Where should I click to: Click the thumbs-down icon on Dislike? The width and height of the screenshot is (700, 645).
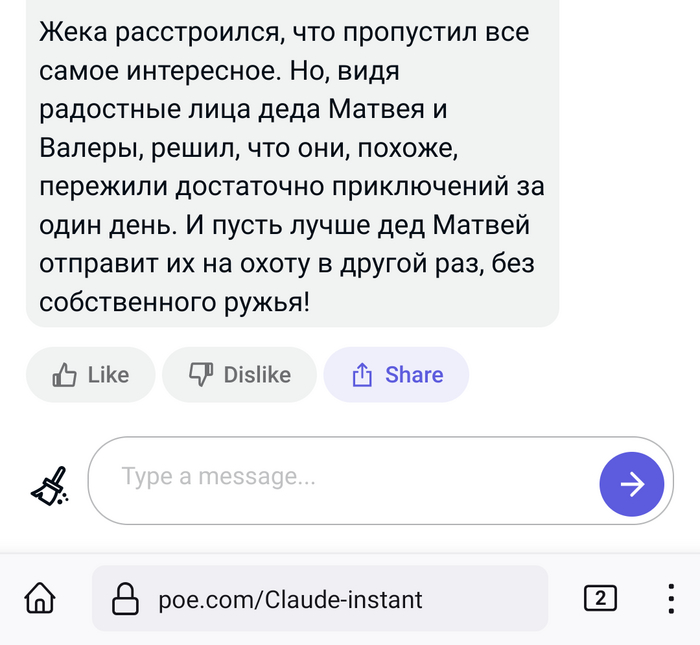201,375
